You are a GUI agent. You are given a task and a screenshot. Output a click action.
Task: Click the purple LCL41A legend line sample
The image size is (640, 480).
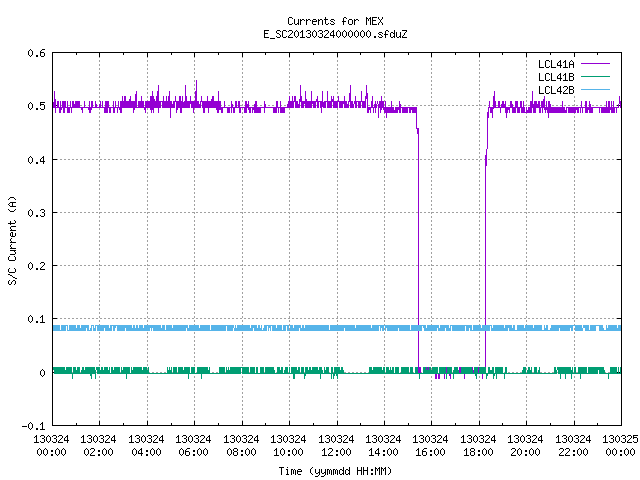click(595, 64)
